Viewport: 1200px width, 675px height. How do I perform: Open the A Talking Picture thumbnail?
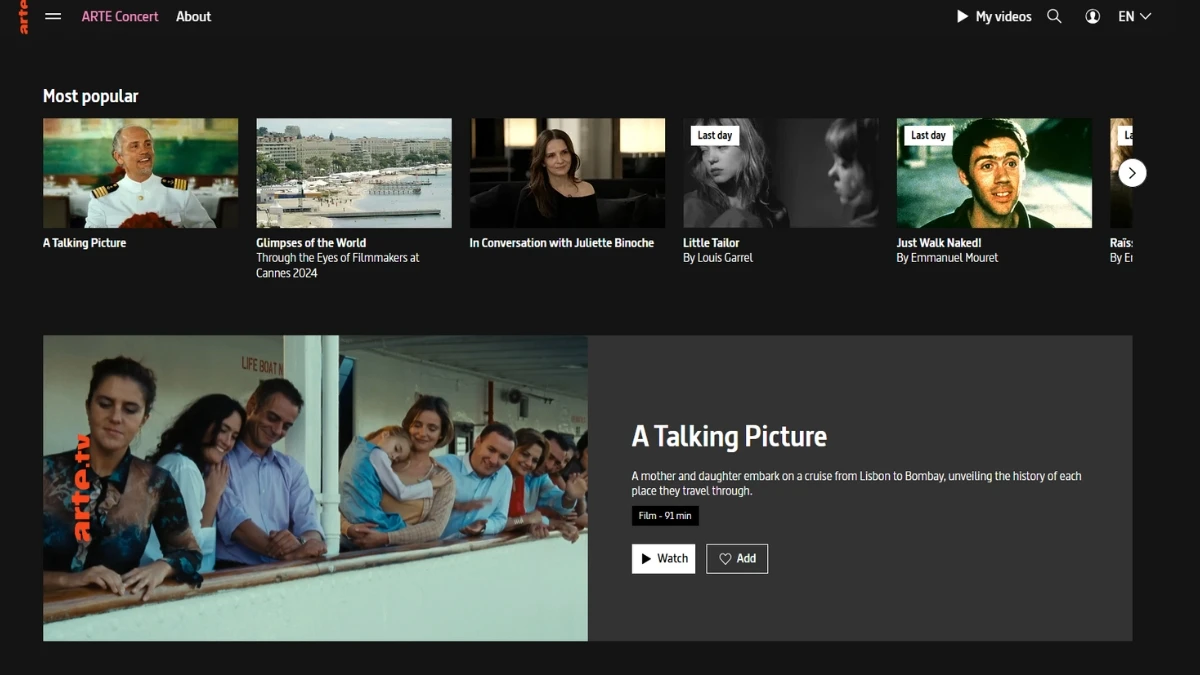pyautogui.click(x=140, y=172)
